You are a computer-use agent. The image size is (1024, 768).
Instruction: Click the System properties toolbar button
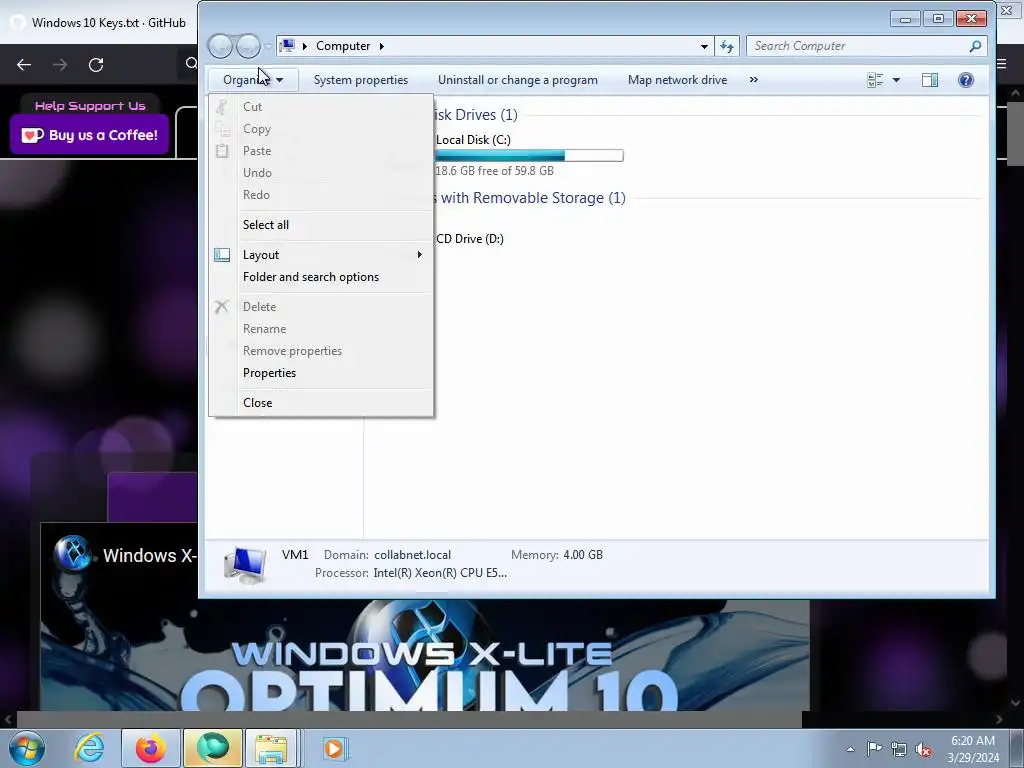tap(360, 80)
